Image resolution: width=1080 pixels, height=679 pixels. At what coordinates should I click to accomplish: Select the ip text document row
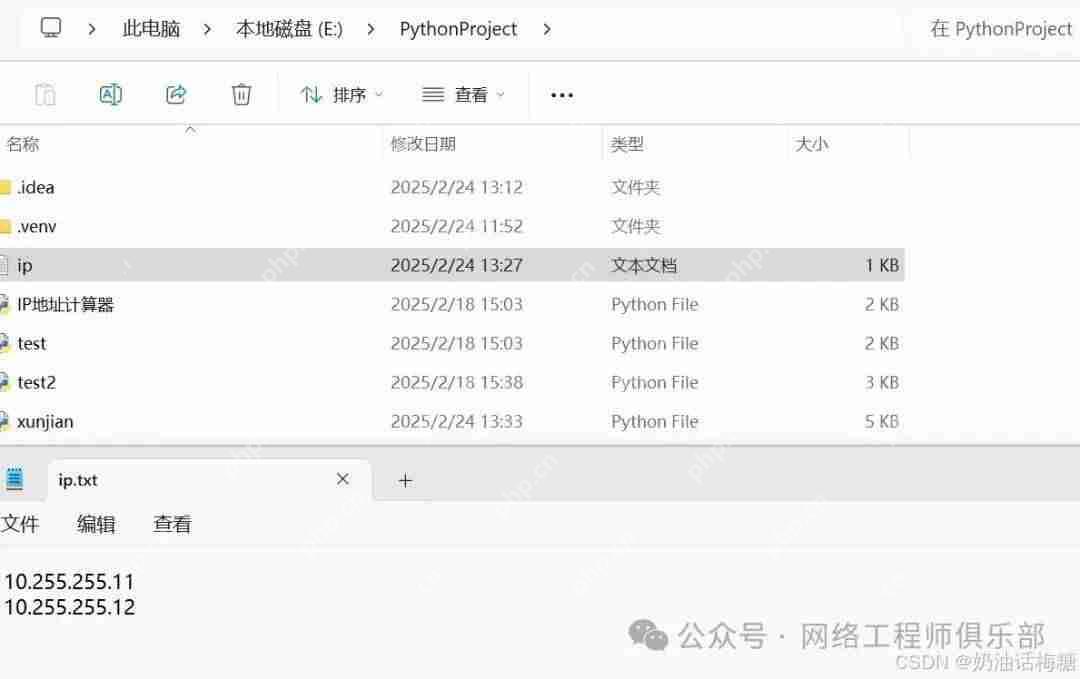point(452,265)
